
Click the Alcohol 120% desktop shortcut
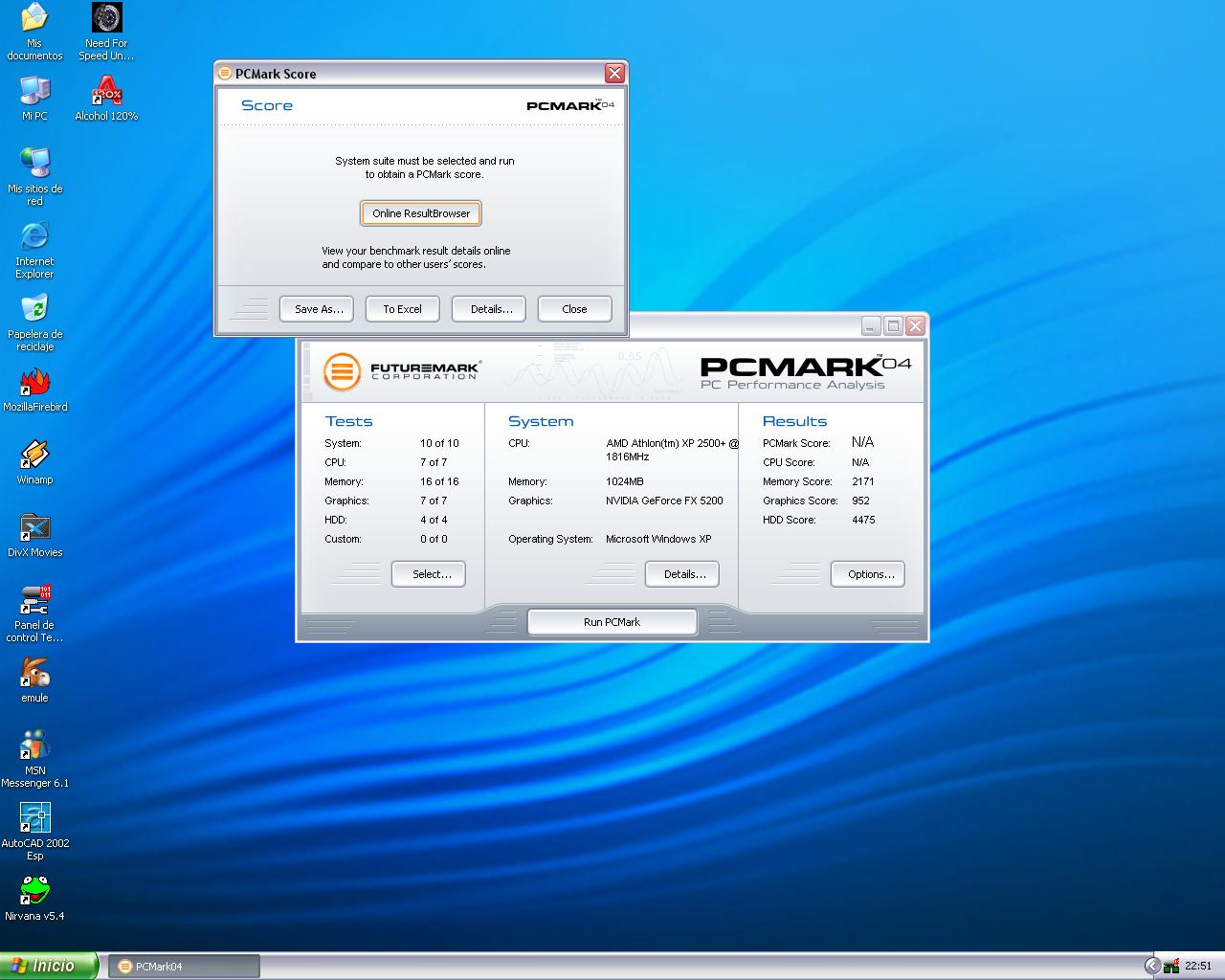[x=106, y=92]
